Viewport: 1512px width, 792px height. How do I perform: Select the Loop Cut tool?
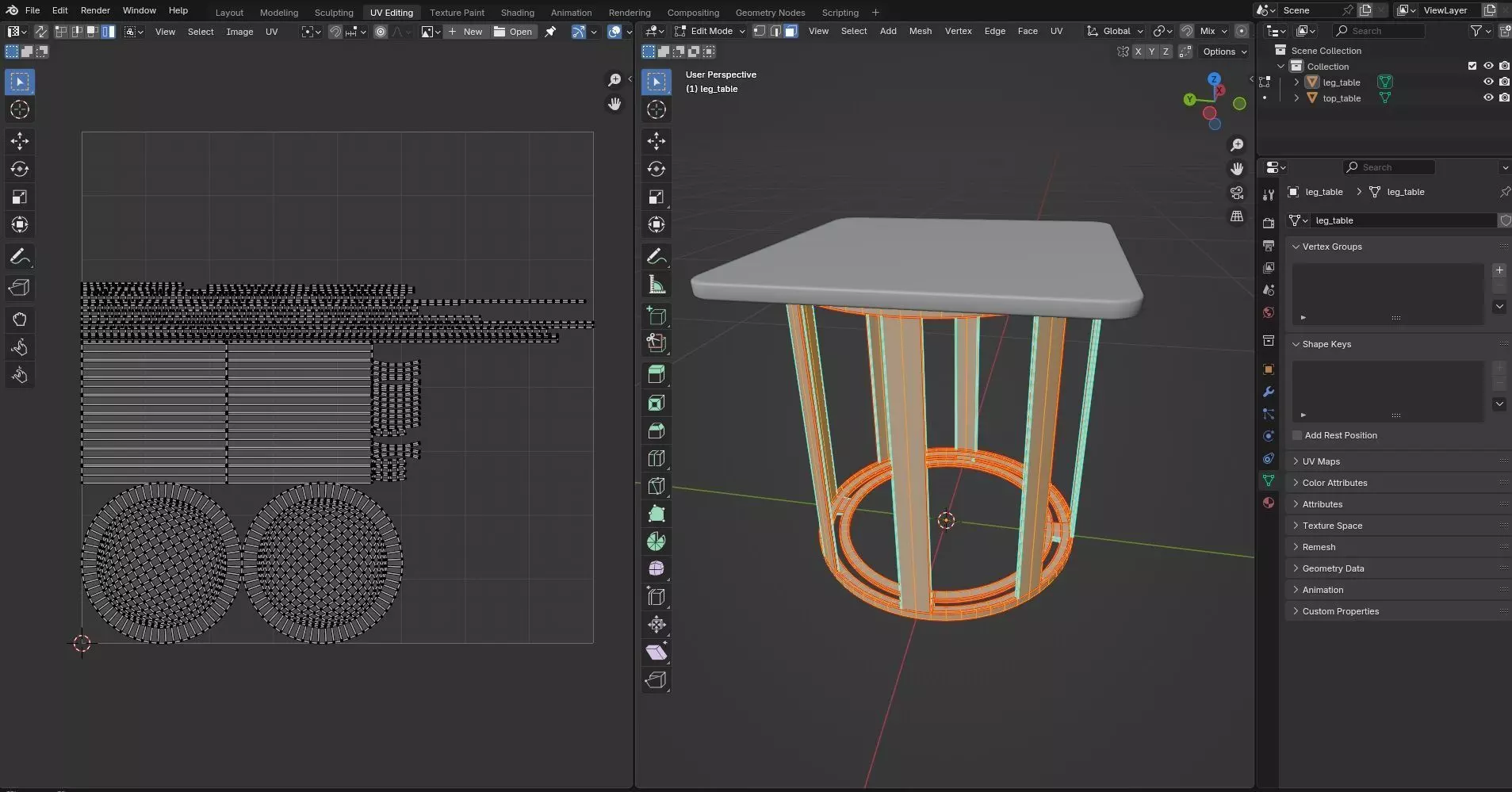[656, 458]
